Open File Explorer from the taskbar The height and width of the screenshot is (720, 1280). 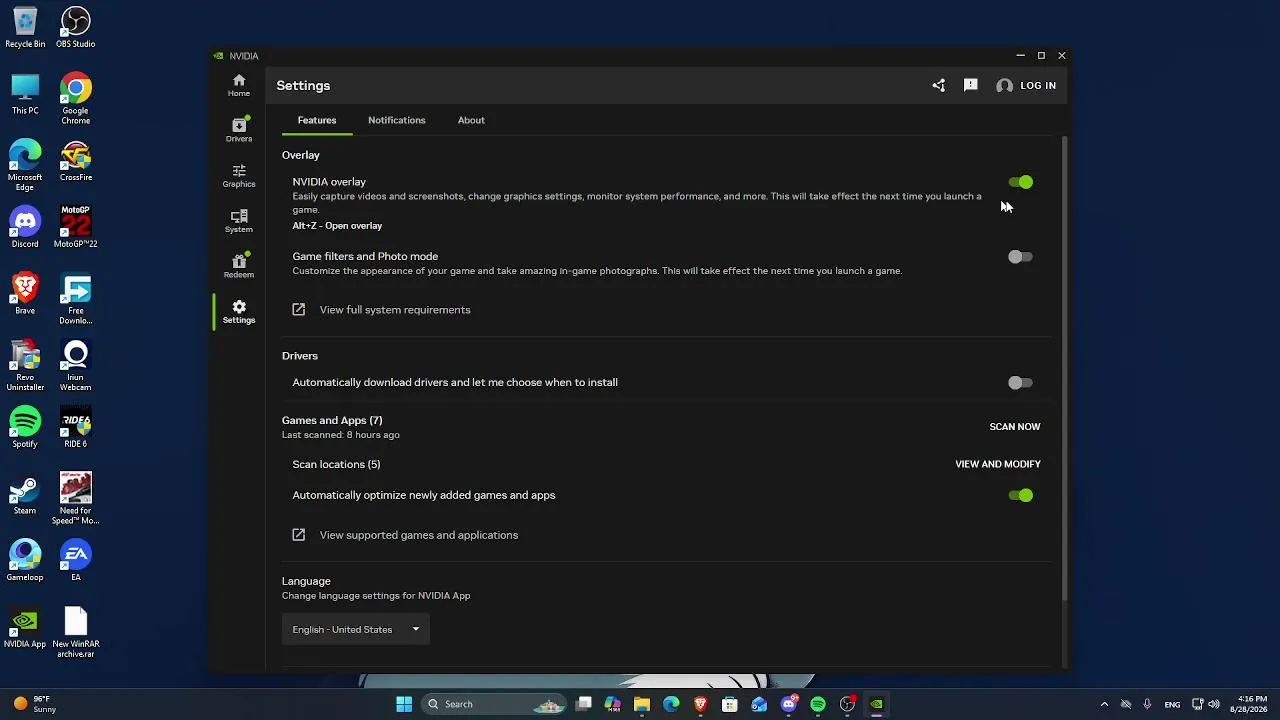tap(642, 704)
